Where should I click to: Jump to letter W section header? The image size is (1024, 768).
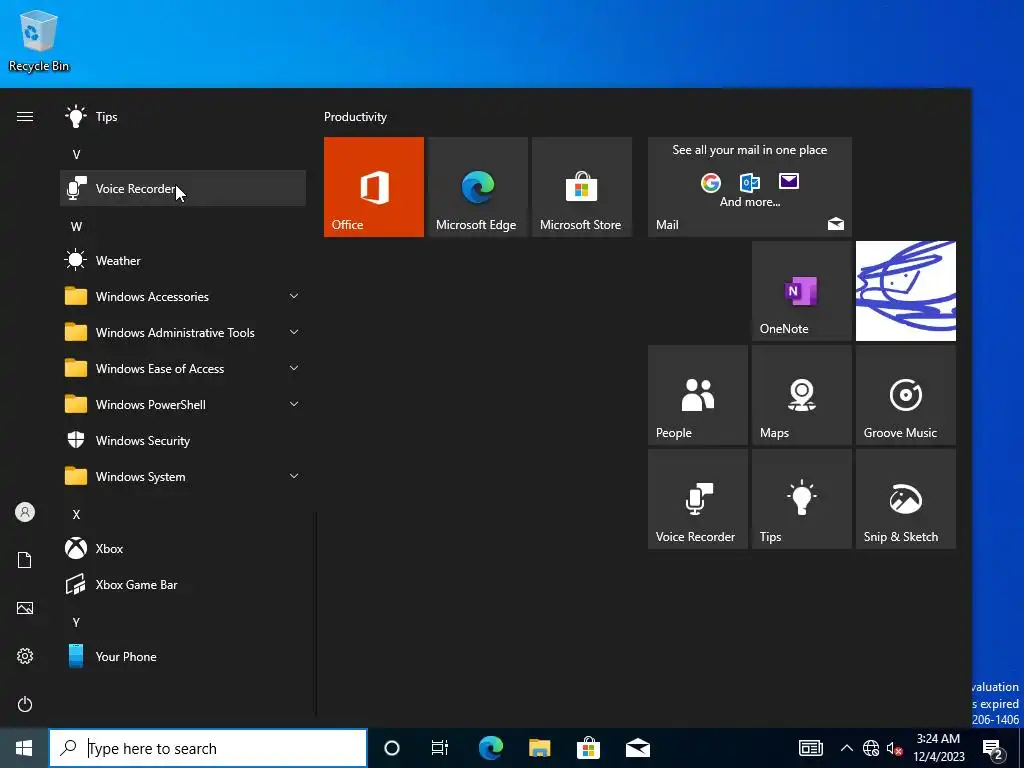click(x=76, y=227)
